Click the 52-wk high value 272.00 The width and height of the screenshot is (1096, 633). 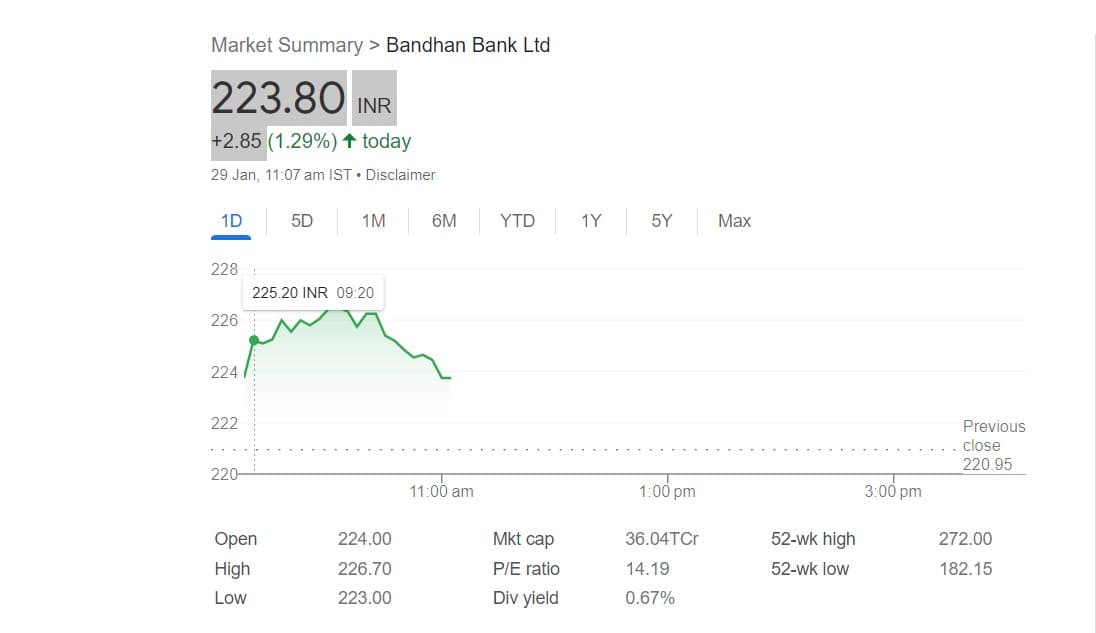tap(965, 539)
